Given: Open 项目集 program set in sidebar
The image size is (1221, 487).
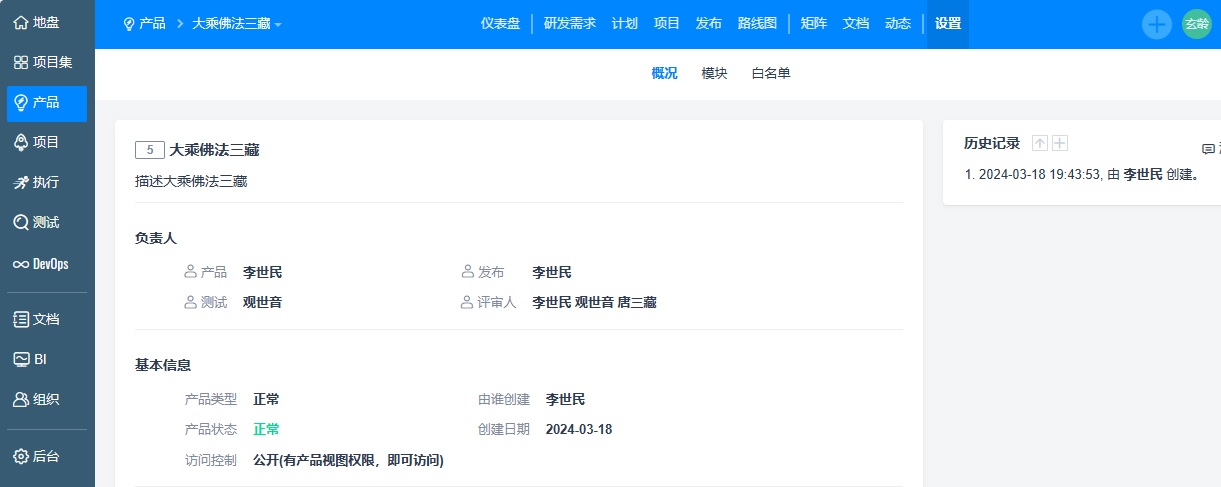Looking at the screenshot, I should (45, 62).
